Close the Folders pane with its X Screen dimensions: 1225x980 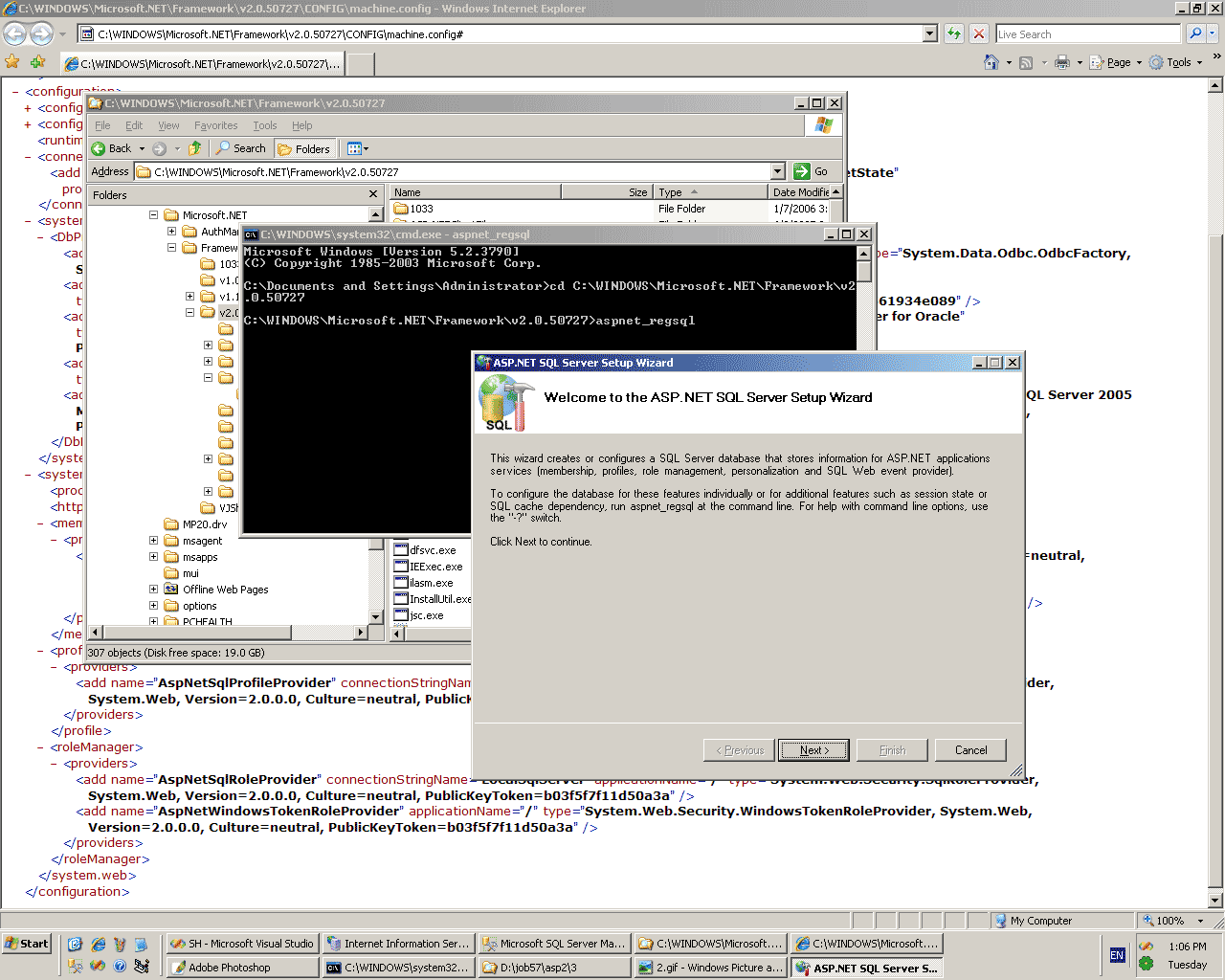(x=373, y=194)
